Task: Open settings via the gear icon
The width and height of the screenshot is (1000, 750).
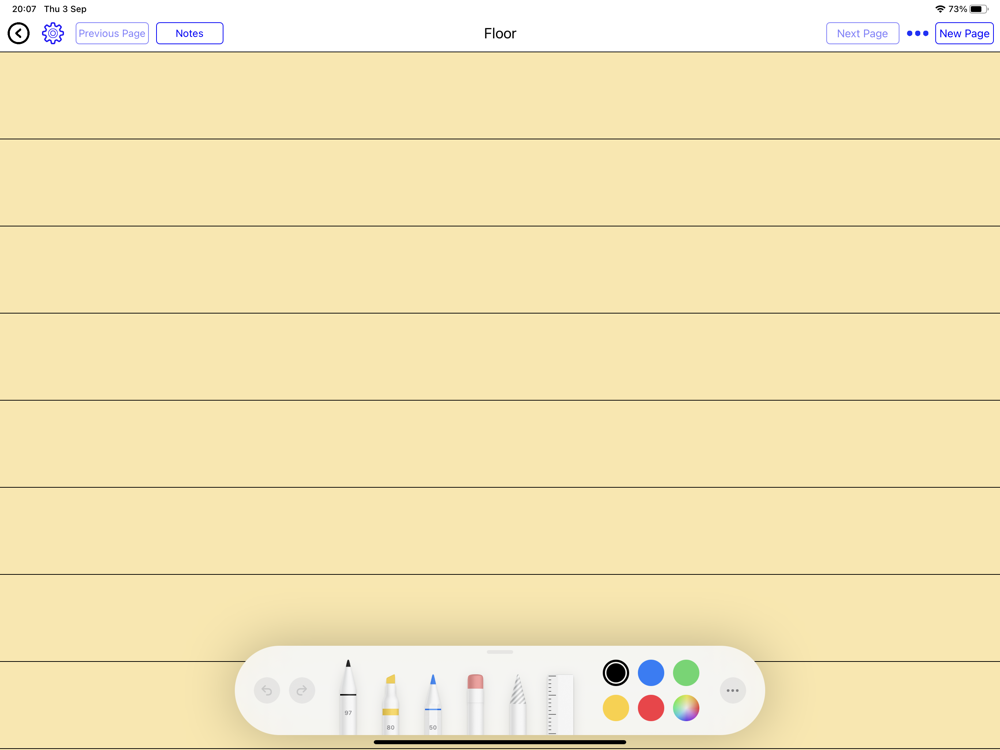Action: [x=53, y=33]
